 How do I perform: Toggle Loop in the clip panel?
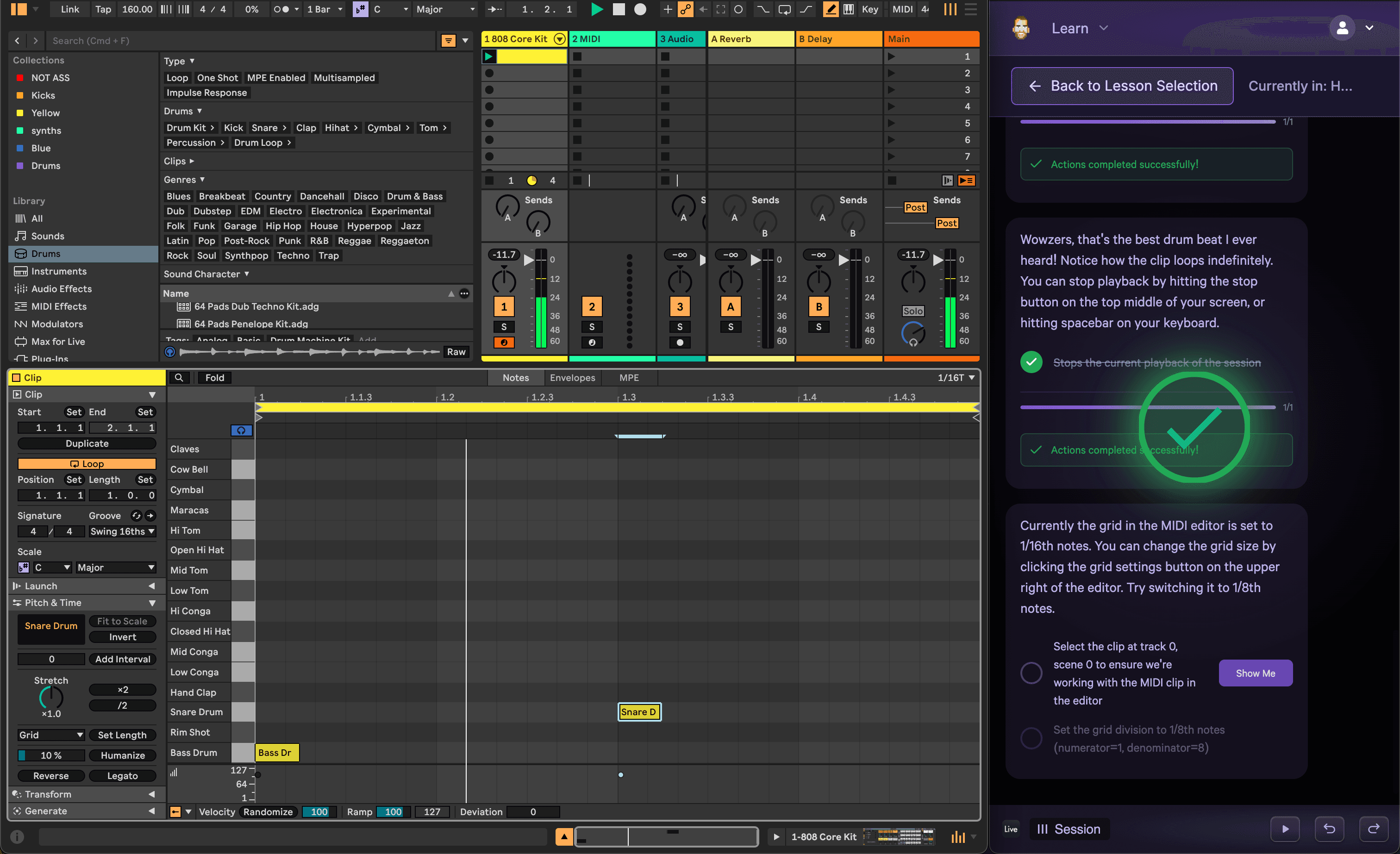87,463
